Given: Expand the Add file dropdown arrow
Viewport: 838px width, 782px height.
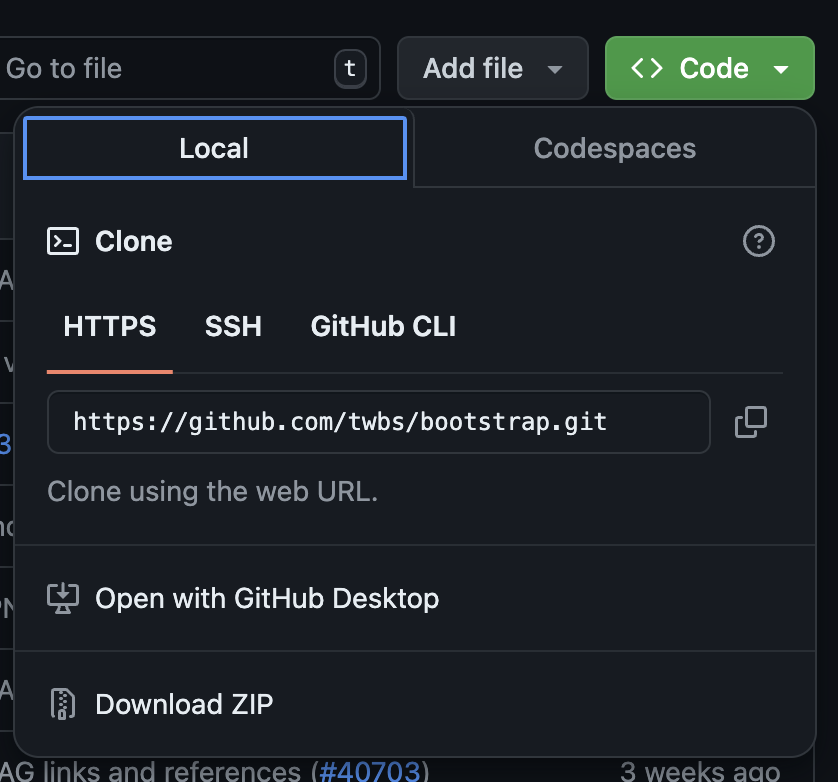Looking at the screenshot, I should [555, 69].
